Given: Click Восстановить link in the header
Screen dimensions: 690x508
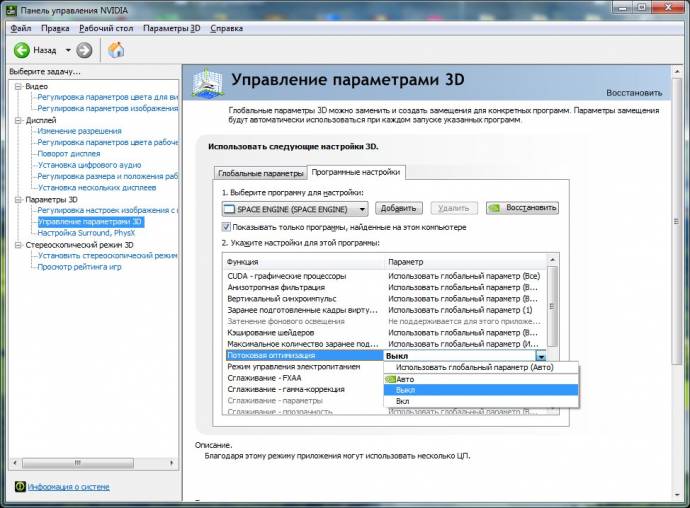Looking at the screenshot, I should pyautogui.click(x=634, y=93).
